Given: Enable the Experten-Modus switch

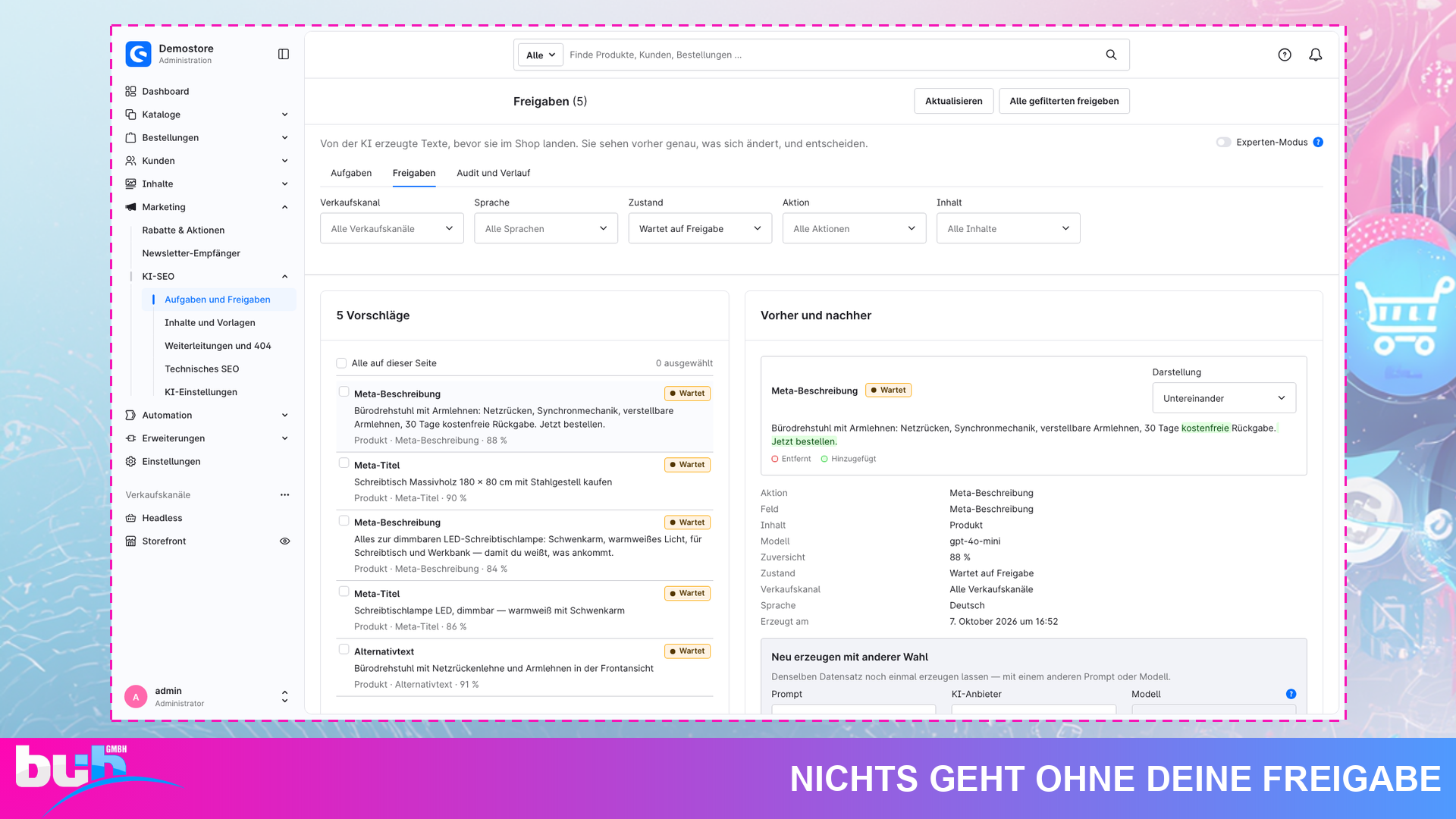Looking at the screenshot, I should 1223,142.
